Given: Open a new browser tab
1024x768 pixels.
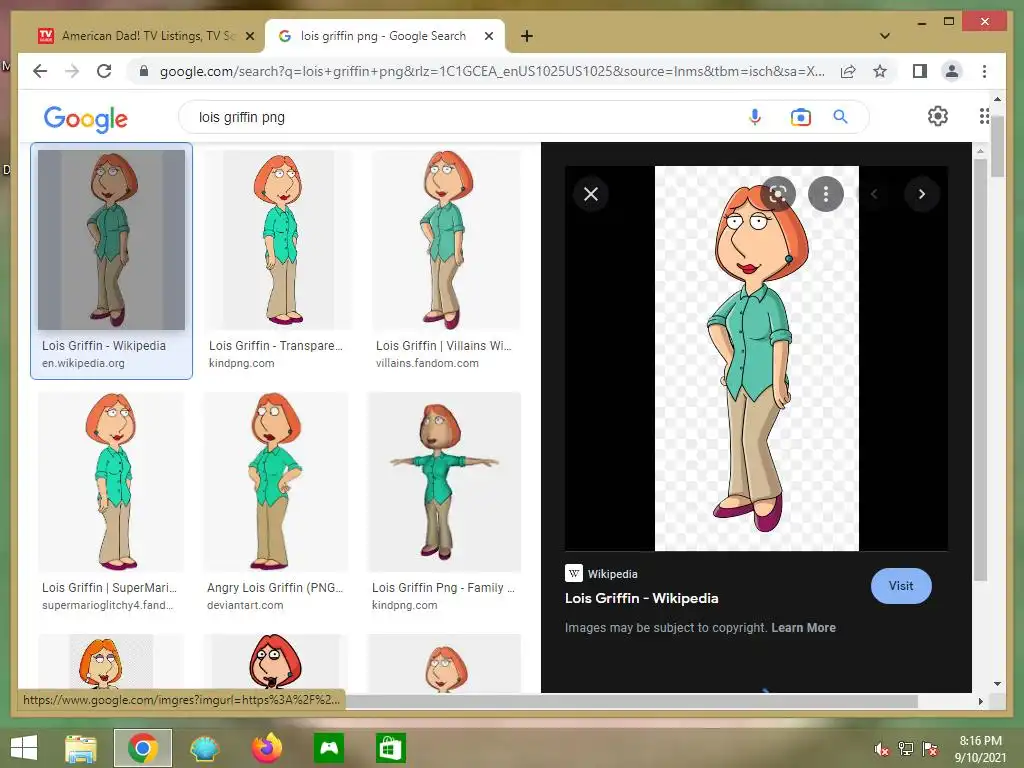Looking at the screenshot, I should [x=526, y=36].
